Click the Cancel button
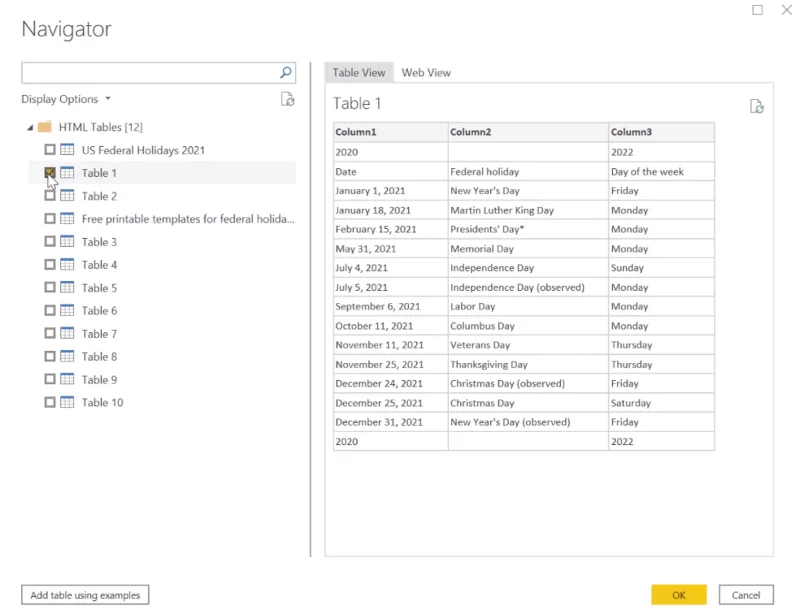Screen dimensions: 800x614 tap(746, 595)
